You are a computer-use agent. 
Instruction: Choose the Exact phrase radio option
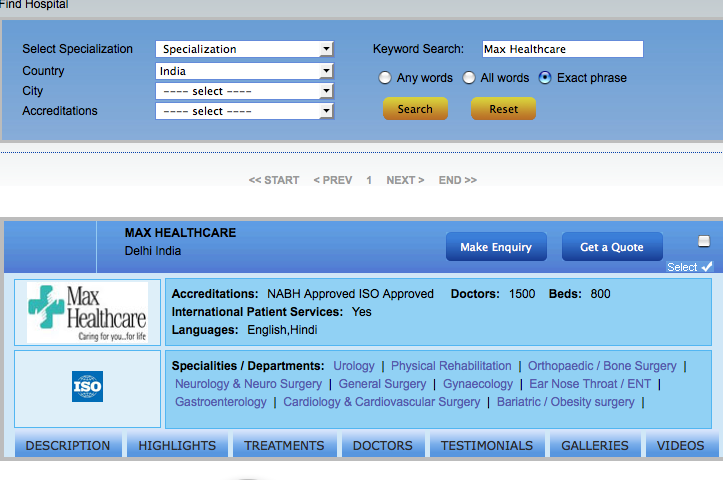coord(545,77)
